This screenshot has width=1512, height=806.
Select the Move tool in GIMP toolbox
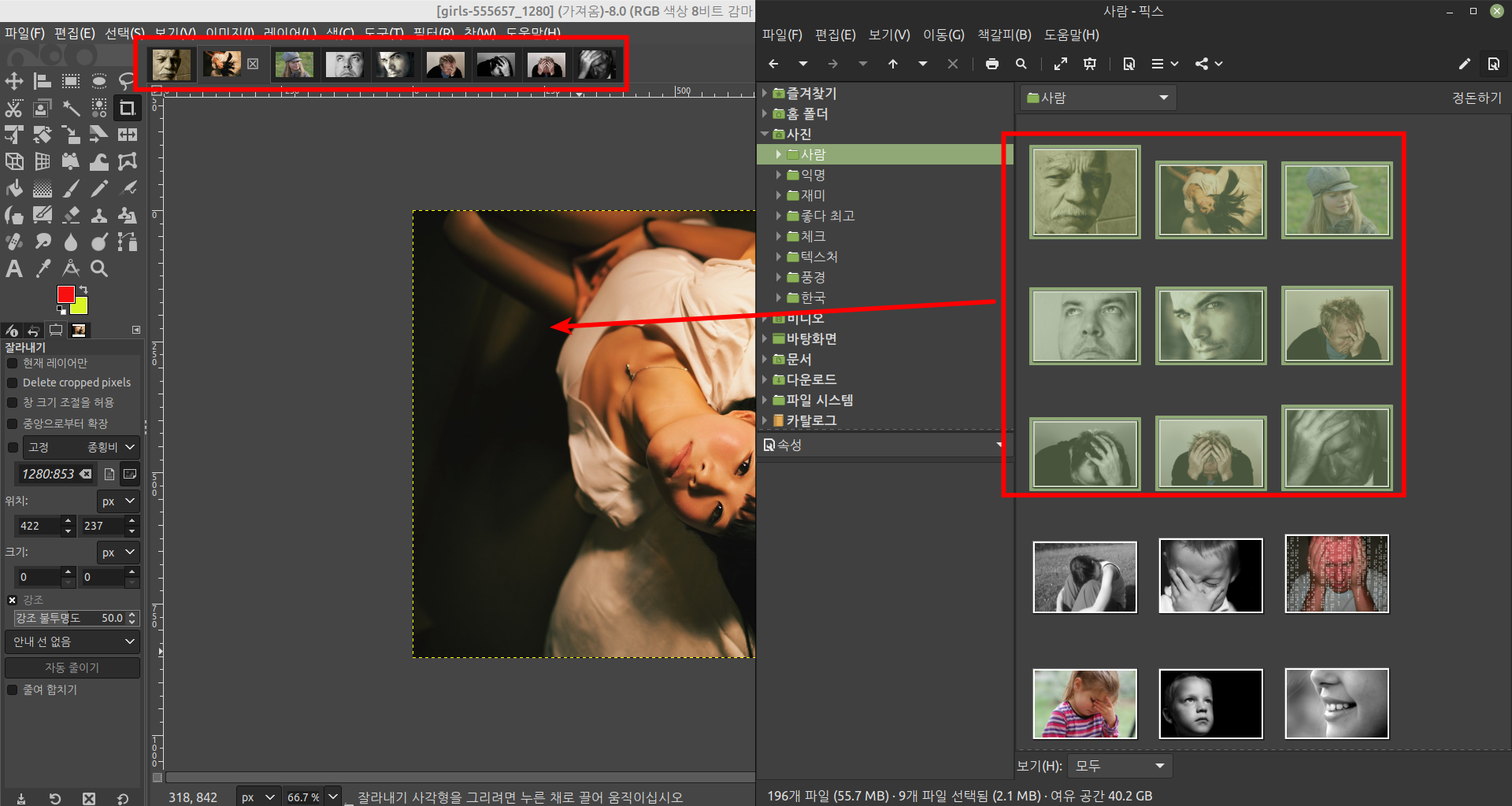[14, 81]
